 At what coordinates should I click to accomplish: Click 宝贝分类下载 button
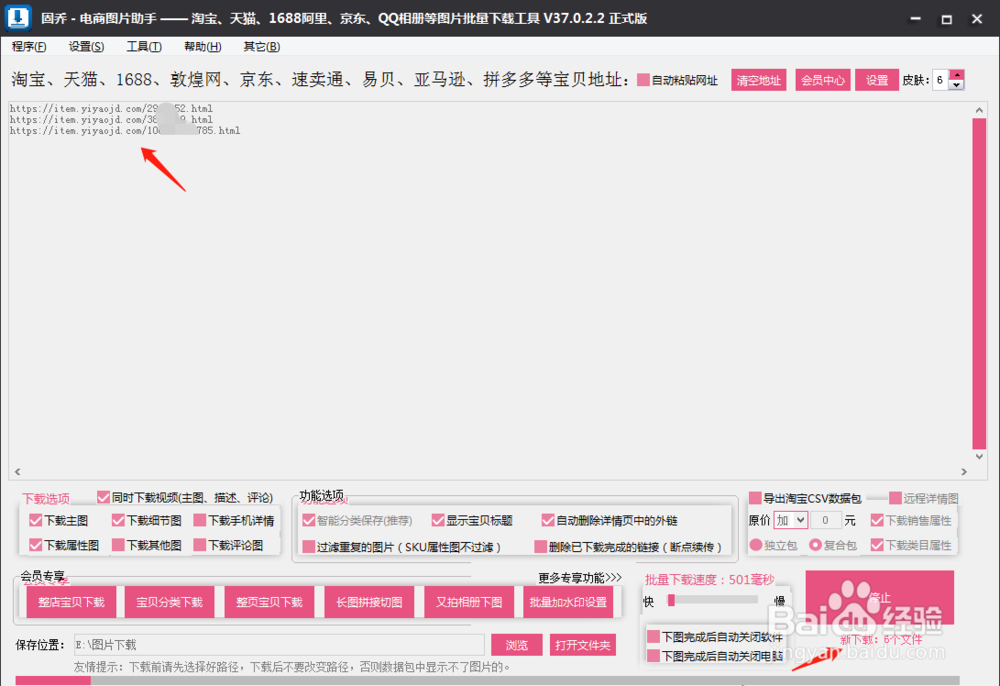pos(169,602)
